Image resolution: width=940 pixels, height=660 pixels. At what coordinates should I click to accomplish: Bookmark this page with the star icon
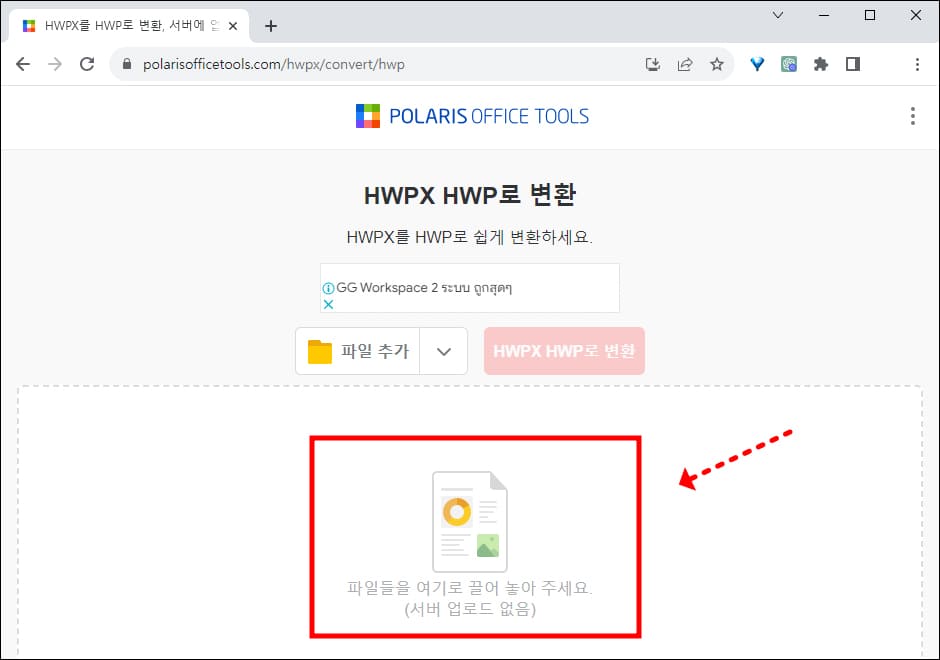tap(717, 63)
